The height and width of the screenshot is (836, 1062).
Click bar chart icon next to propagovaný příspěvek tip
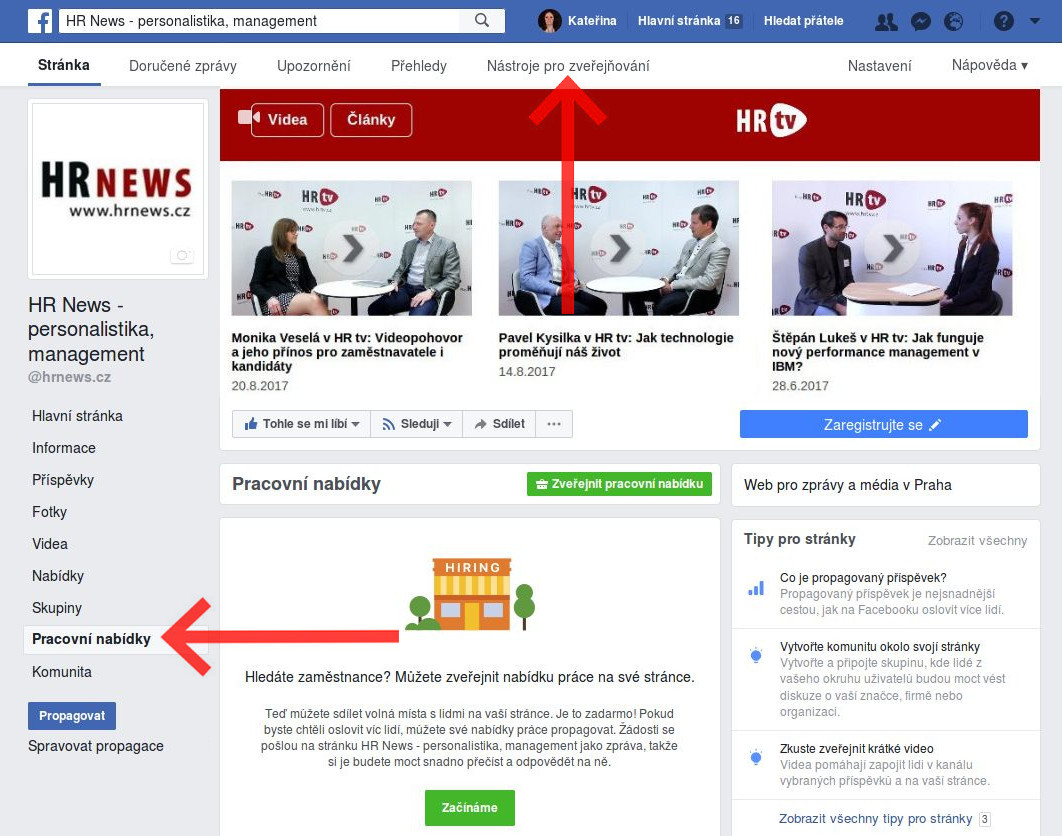[x=756, y=588]
